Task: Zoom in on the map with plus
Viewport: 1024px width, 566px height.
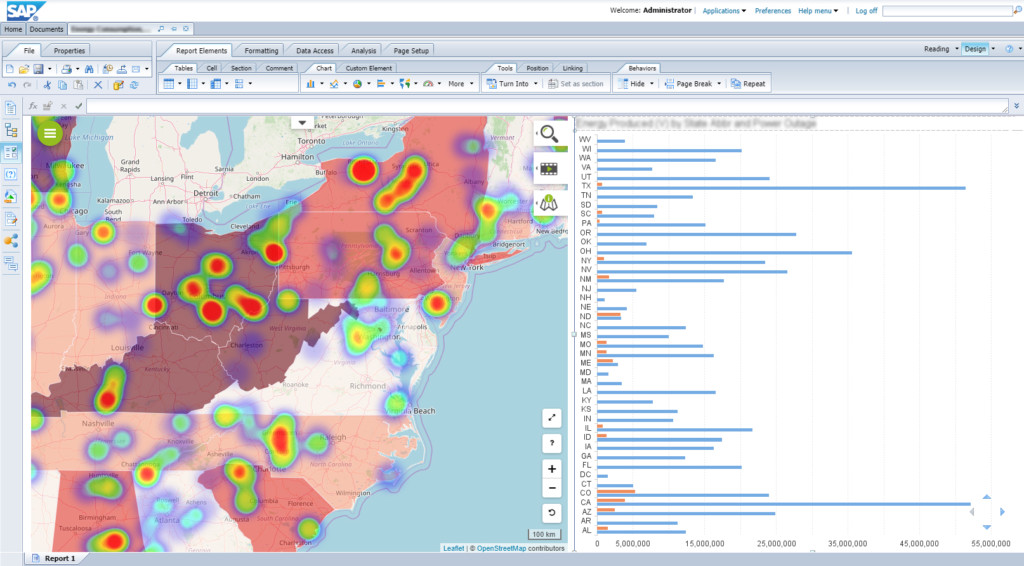Action: point(552,469)
